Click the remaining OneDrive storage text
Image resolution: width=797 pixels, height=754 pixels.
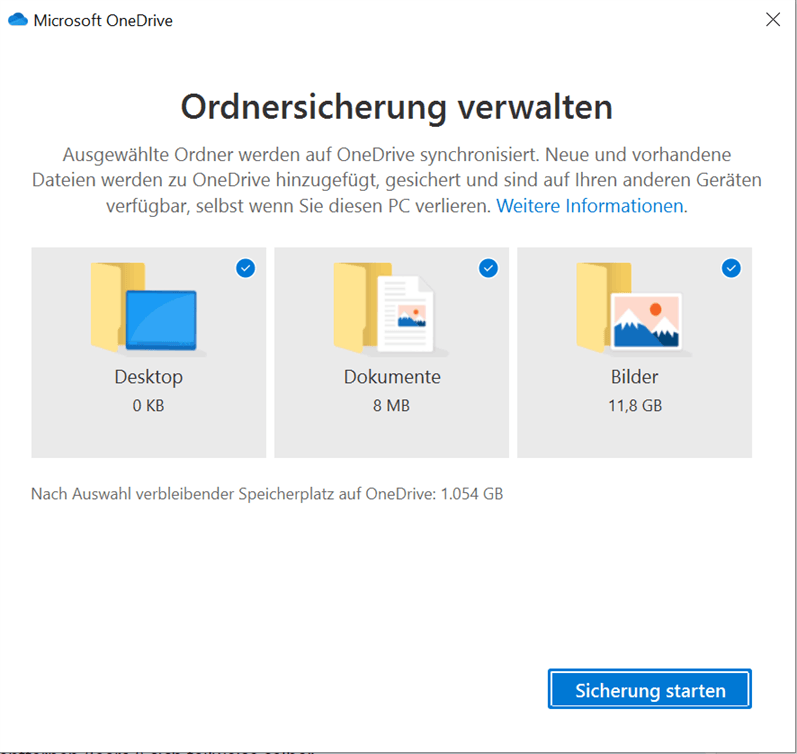click(x=267, y=494)
